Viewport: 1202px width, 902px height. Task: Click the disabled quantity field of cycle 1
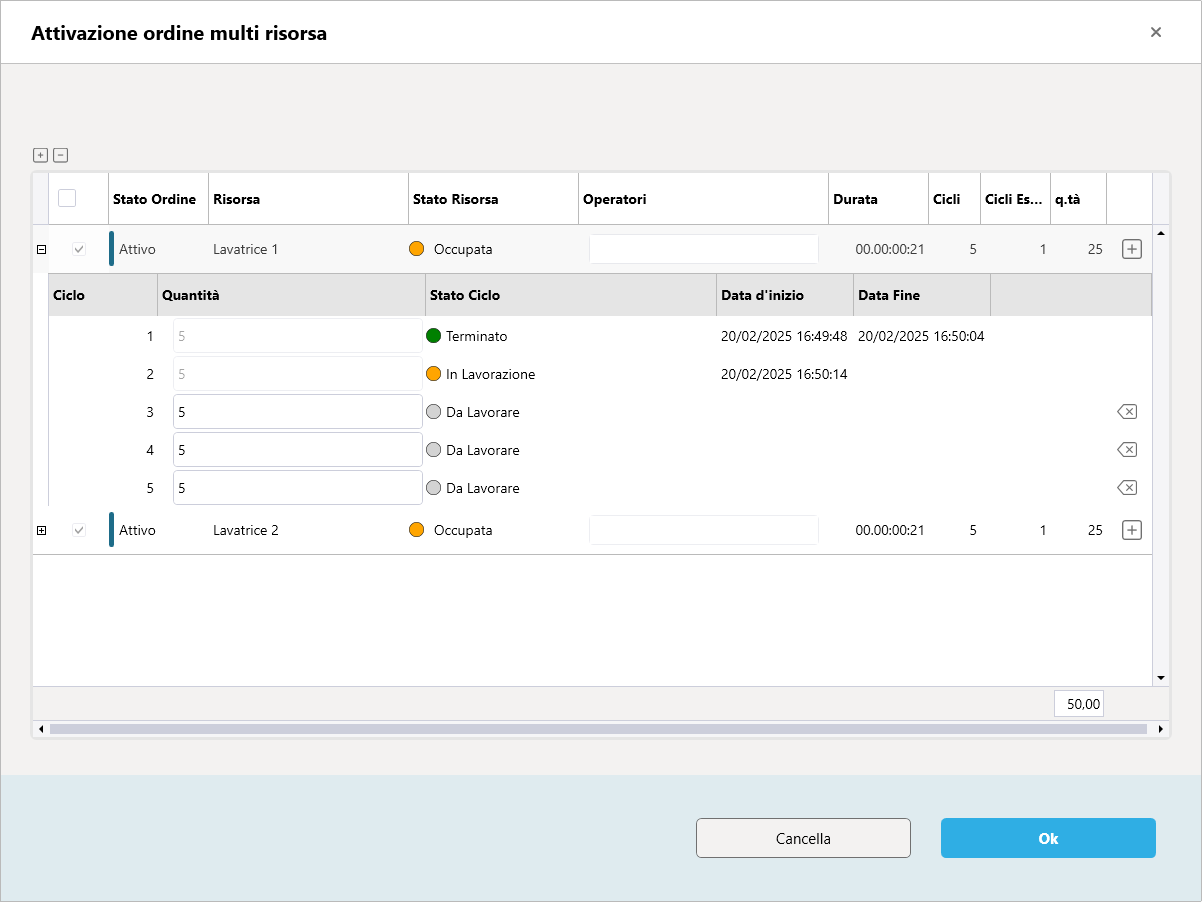click(298, 336)
